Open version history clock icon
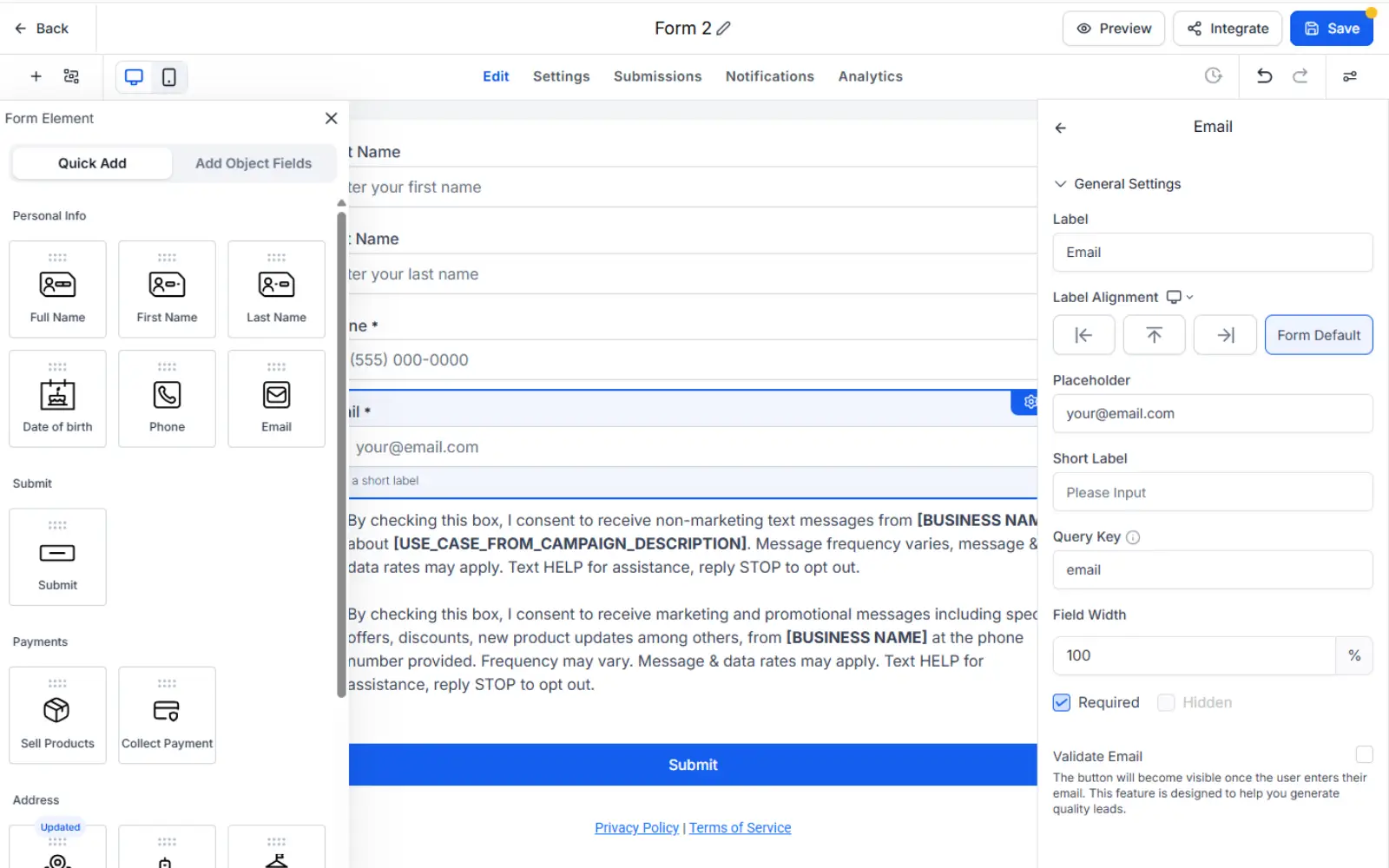The image size is (1389, 868). (1213, 76)
